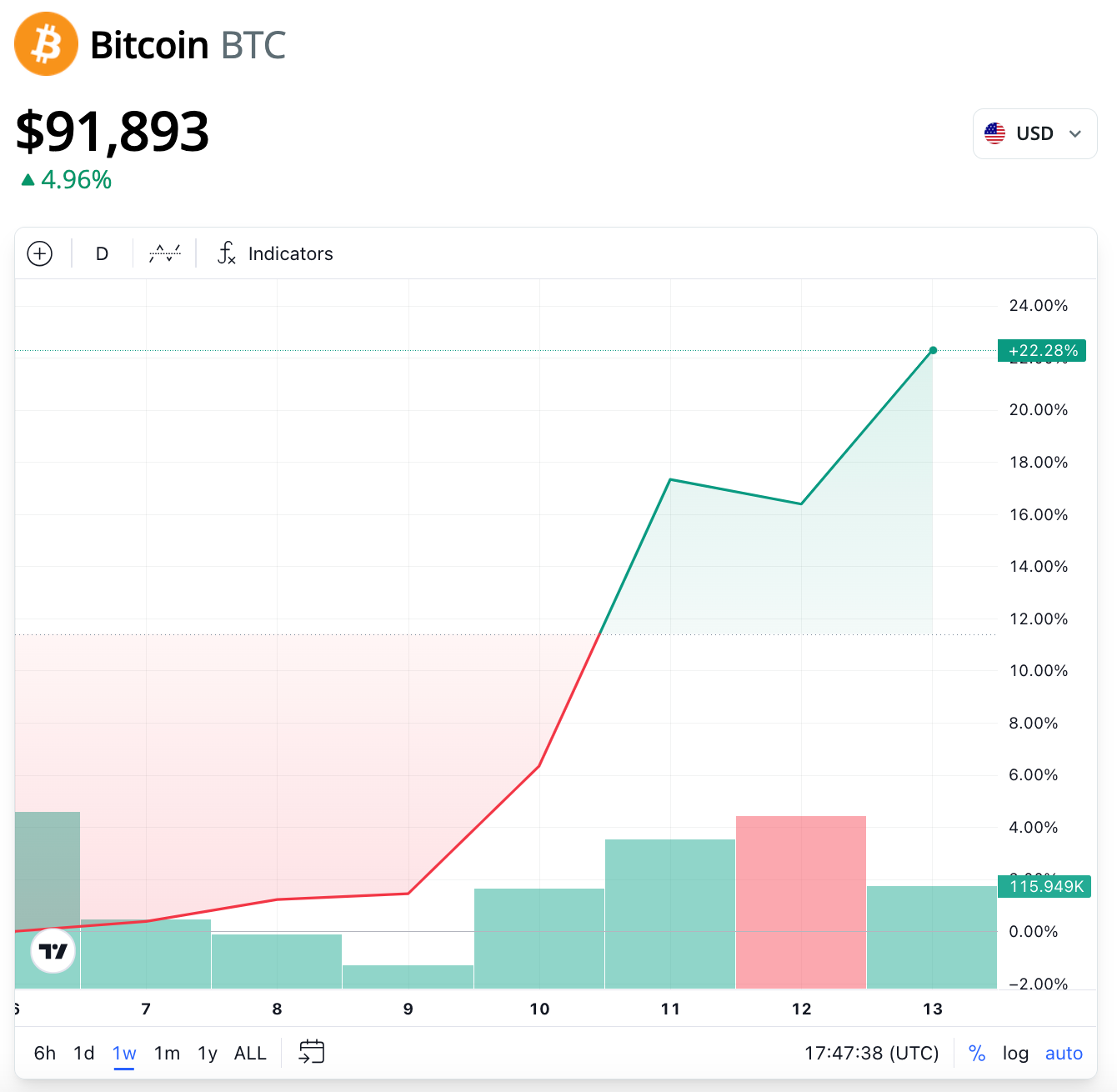The width and height of the screenshot is (1117, 1092).
Task: Select the 1y time range
Action: [208, 1053]
